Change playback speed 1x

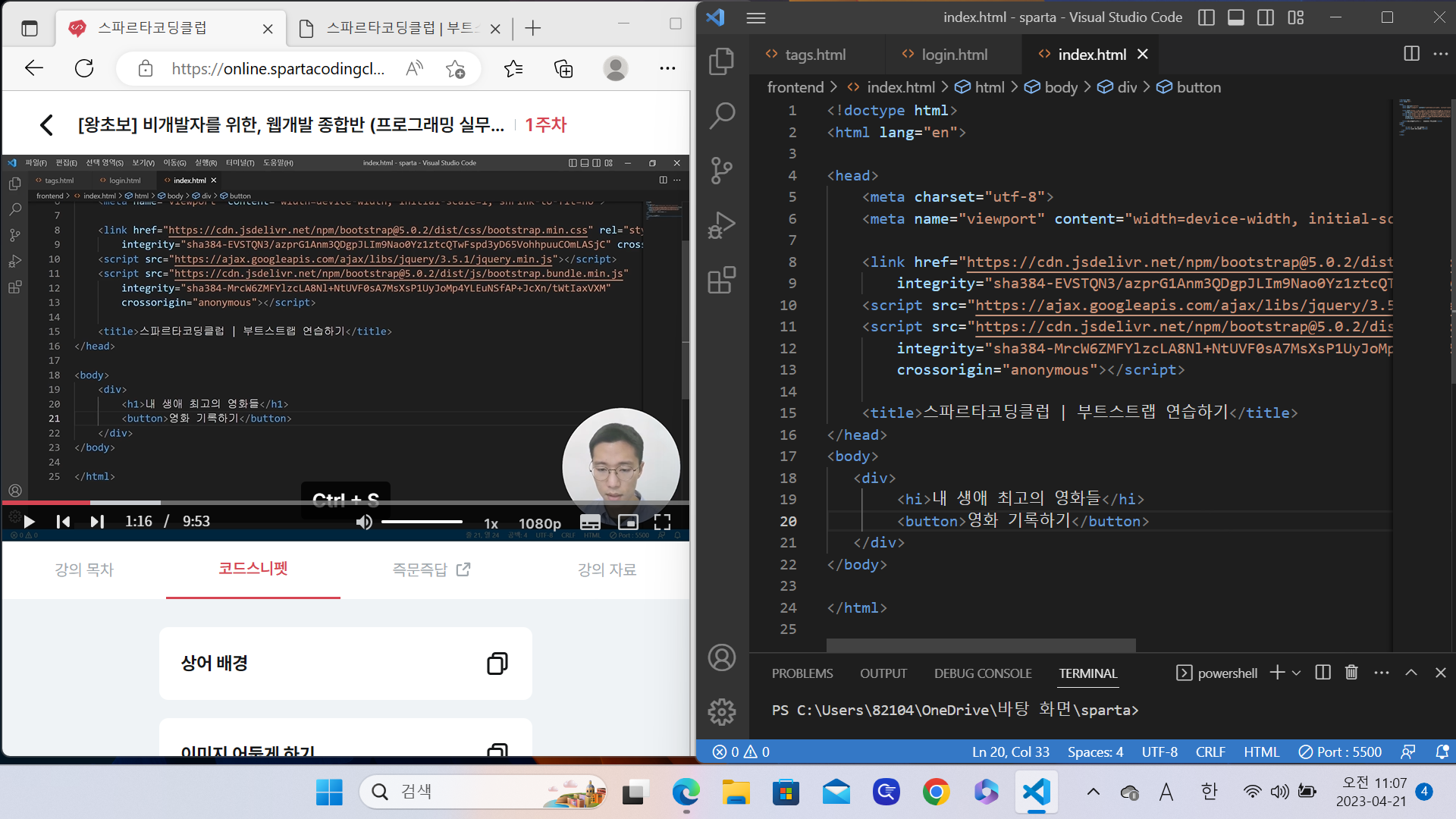pos(491,523)
